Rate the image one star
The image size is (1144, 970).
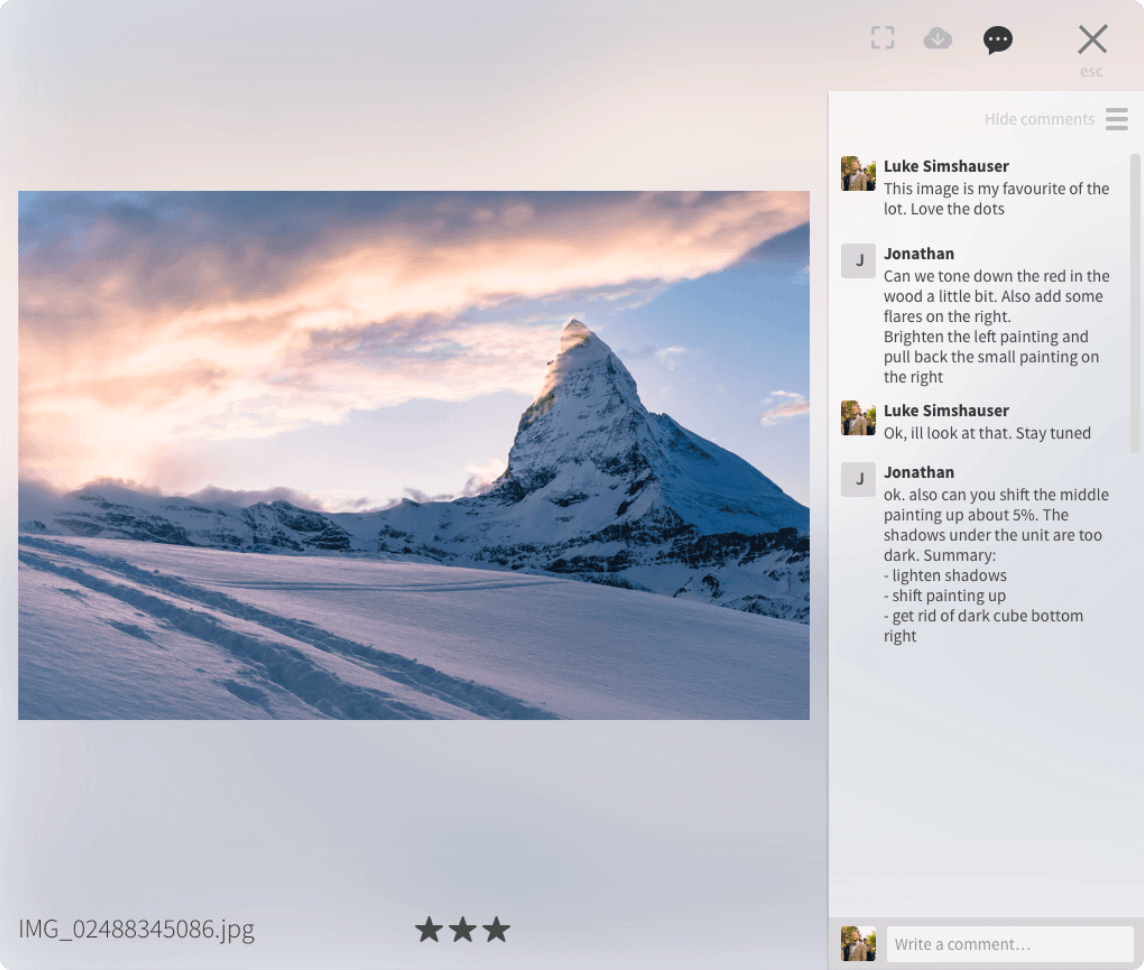point(429,930)
